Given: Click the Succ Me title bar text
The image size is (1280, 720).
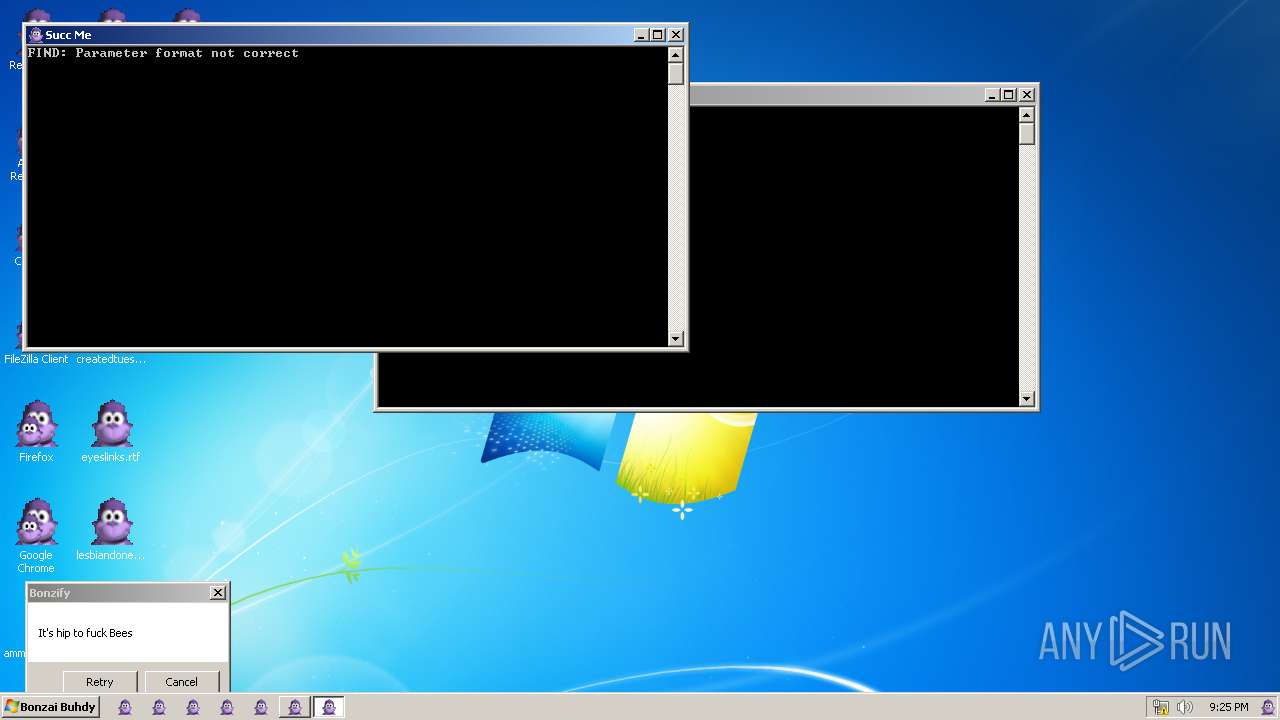Looking at the screenshot, I should pos(68,35).
